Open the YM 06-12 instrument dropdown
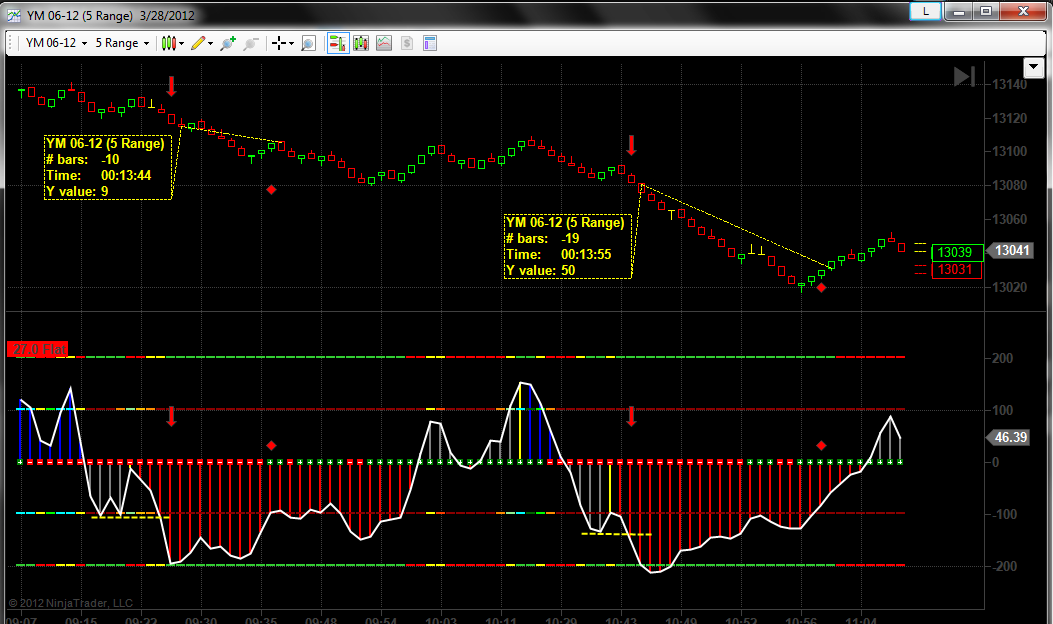This screenshot has height=624, width=1053. click(56, 43)
